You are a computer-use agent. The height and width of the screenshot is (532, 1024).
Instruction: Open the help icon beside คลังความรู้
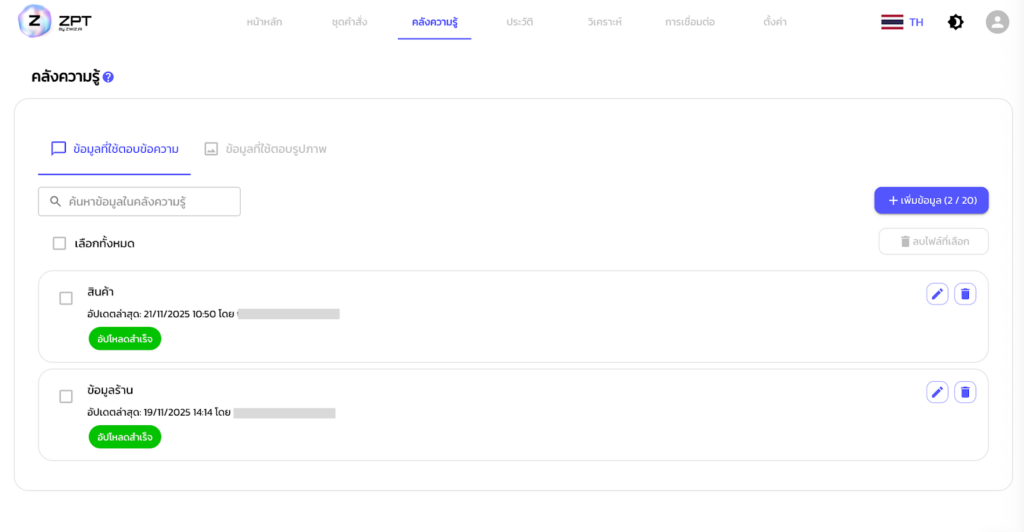tap(108, 77)
